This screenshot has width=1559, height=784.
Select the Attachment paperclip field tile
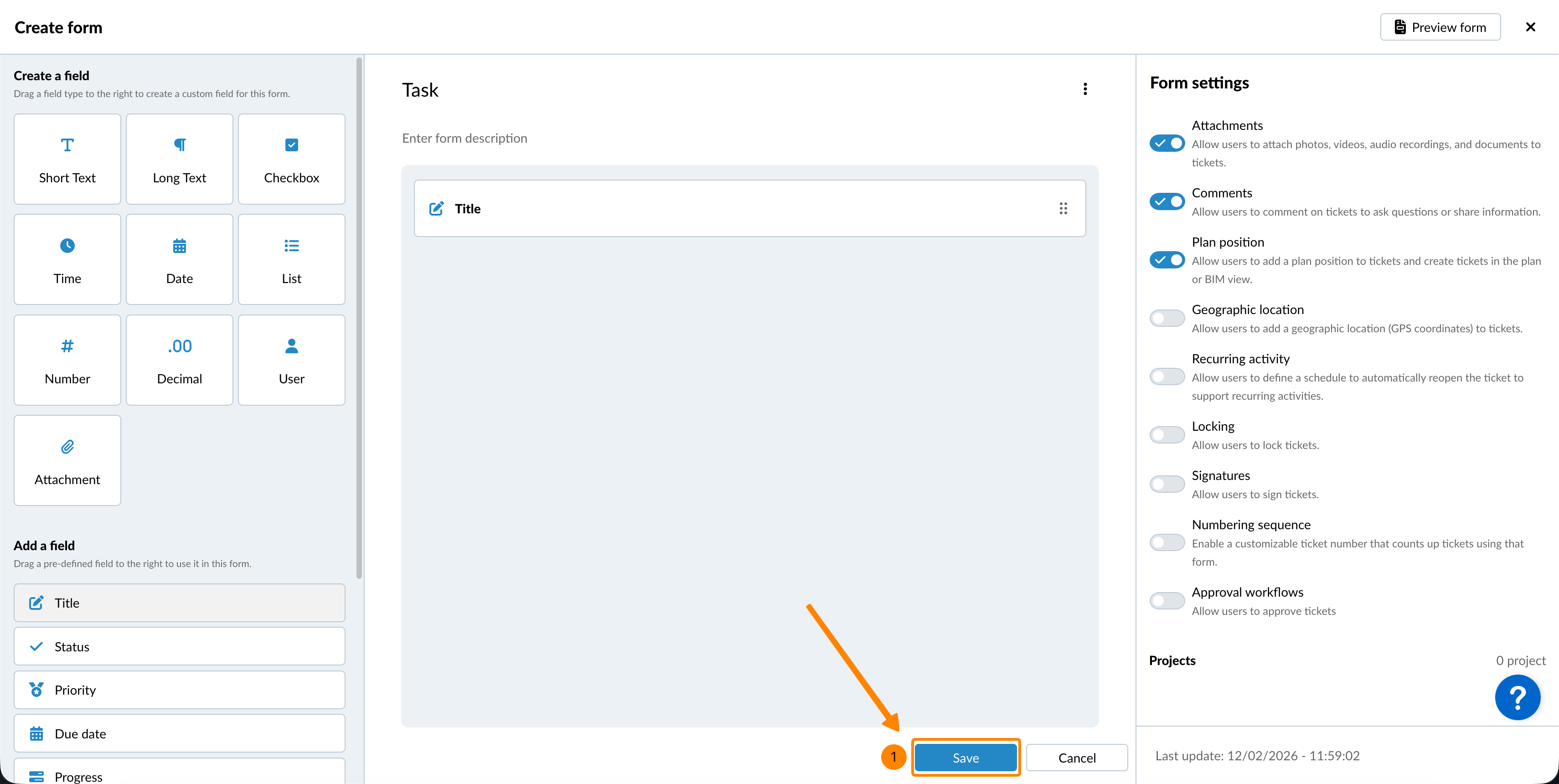click(x=67, y=460)
